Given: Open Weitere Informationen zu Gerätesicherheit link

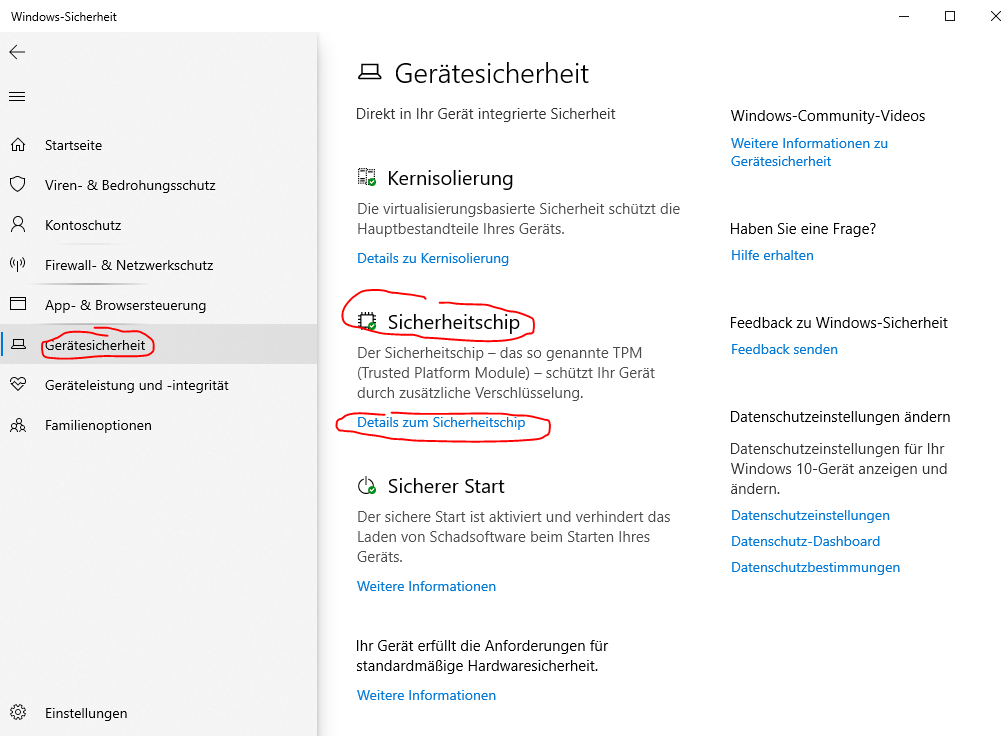Looking at the screenshot, I should [x=809, y=152].
